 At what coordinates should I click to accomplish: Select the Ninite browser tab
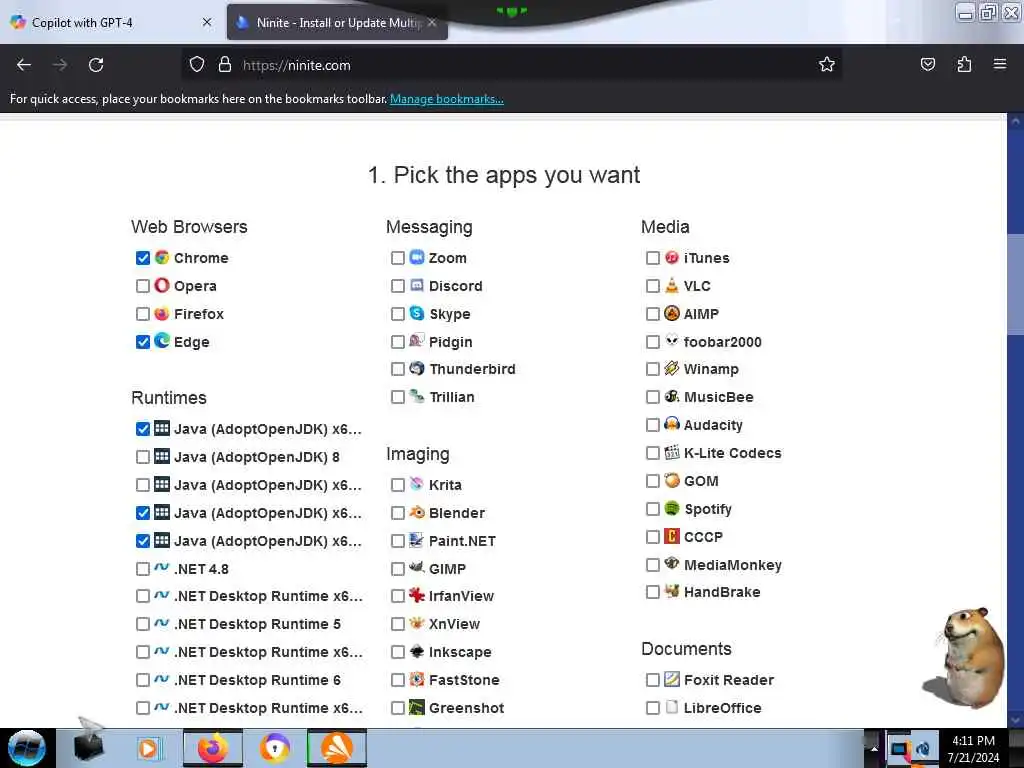pos(337,23)
